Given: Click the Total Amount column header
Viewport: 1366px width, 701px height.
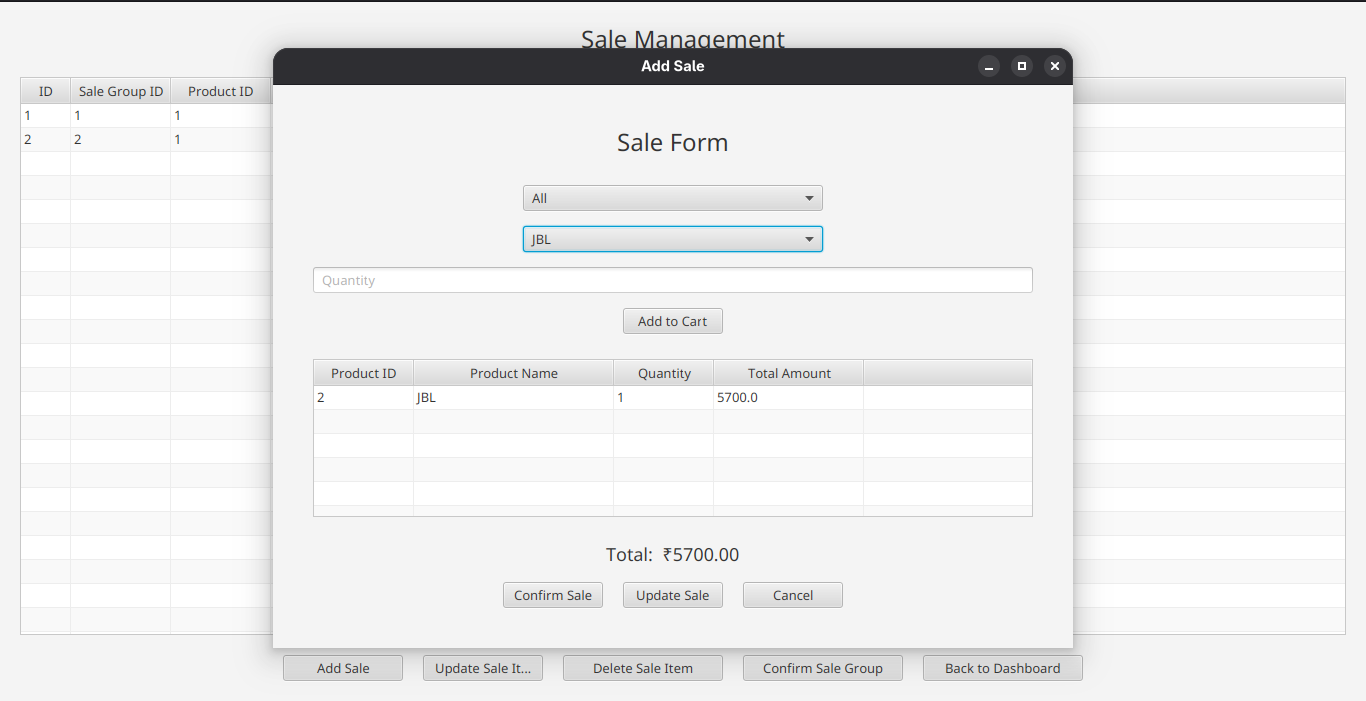Looking at the screenshot, I should point(789,373).
